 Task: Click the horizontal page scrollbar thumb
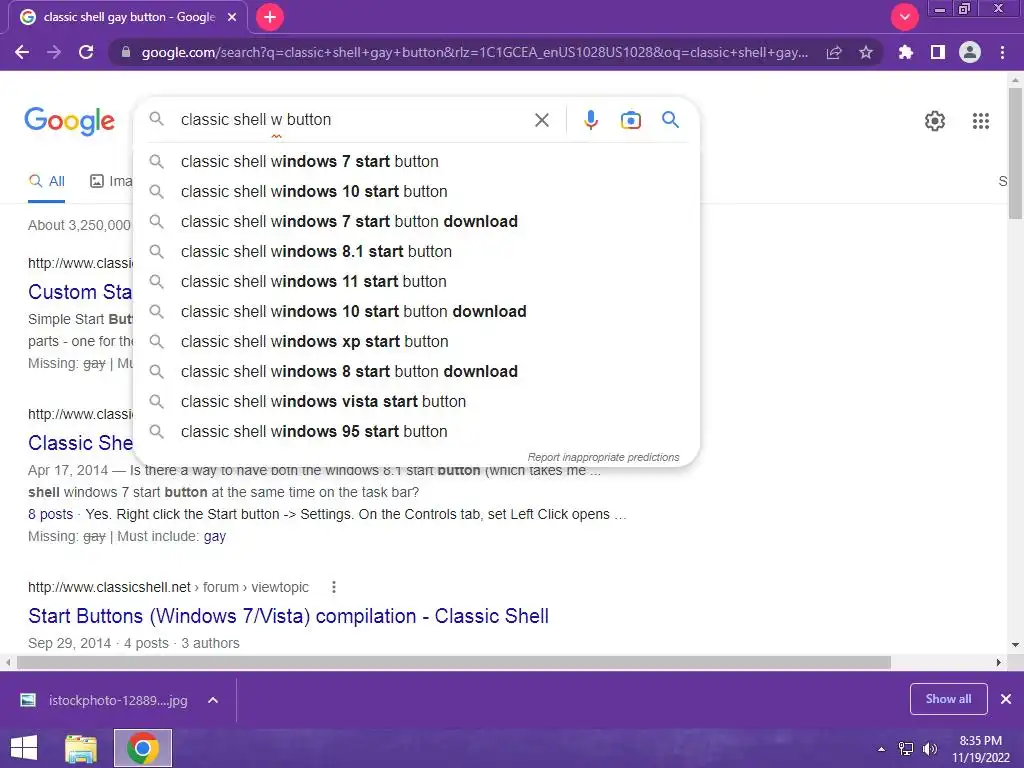tap(454, 662)
